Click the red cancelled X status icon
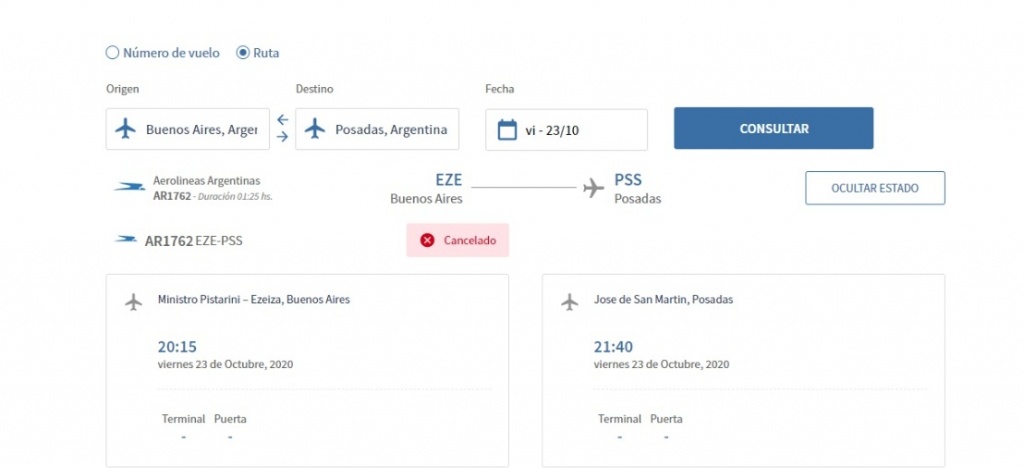The width and height of the screenshot is (1024, 468). click(427, 240)
